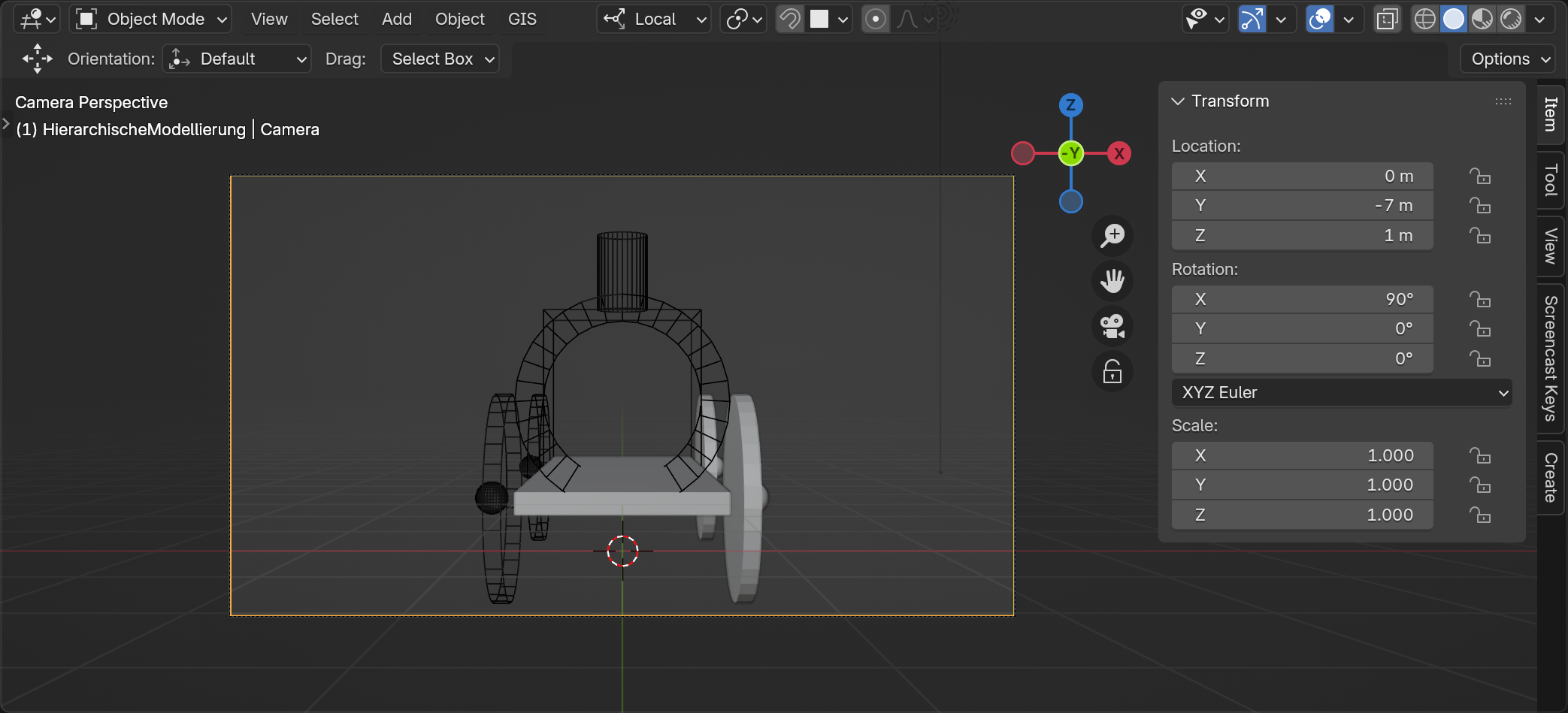The image size is (1568, 713).
Task: Collapse the Transform panel
Action: pos(1178,101)
